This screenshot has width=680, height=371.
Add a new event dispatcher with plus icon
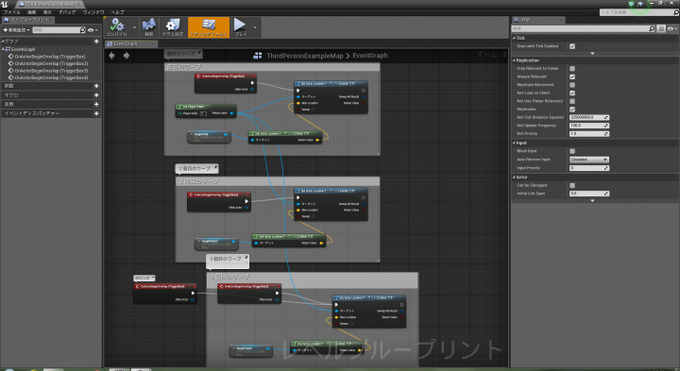96,113
